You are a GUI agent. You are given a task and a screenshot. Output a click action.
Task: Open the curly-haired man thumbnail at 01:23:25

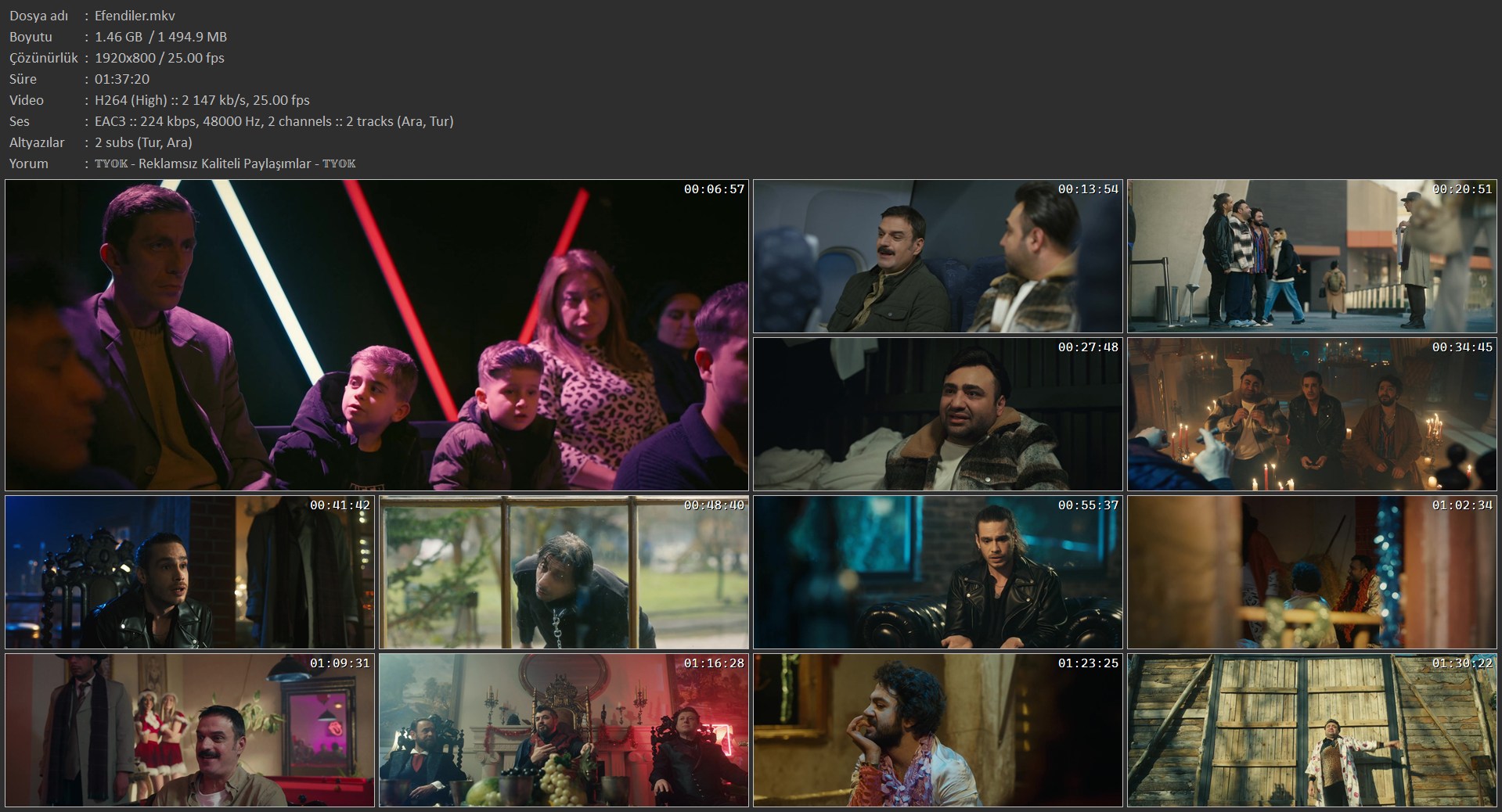pyautogui.click(x=938, y=730)
